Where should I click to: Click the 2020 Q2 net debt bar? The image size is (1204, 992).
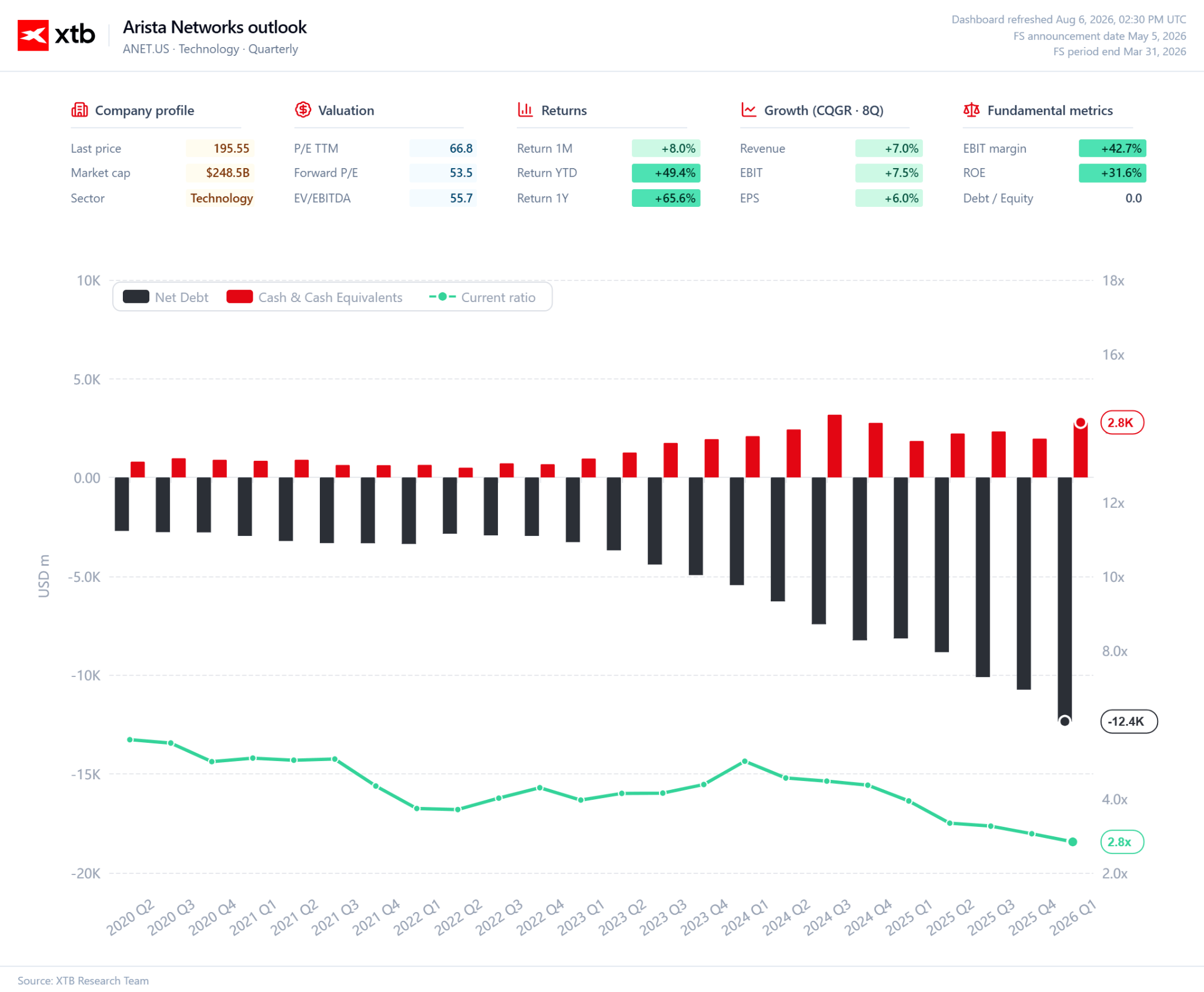(x=122, y=504)
